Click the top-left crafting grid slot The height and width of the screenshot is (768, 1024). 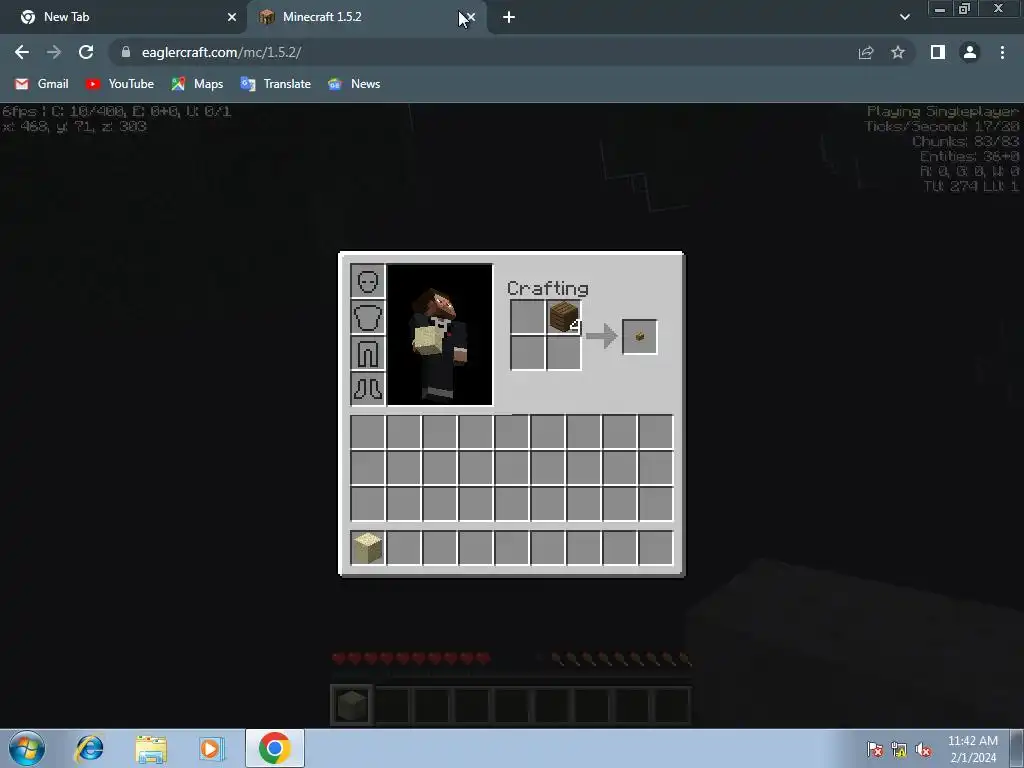pyautogui.click(x=527, y=317)
